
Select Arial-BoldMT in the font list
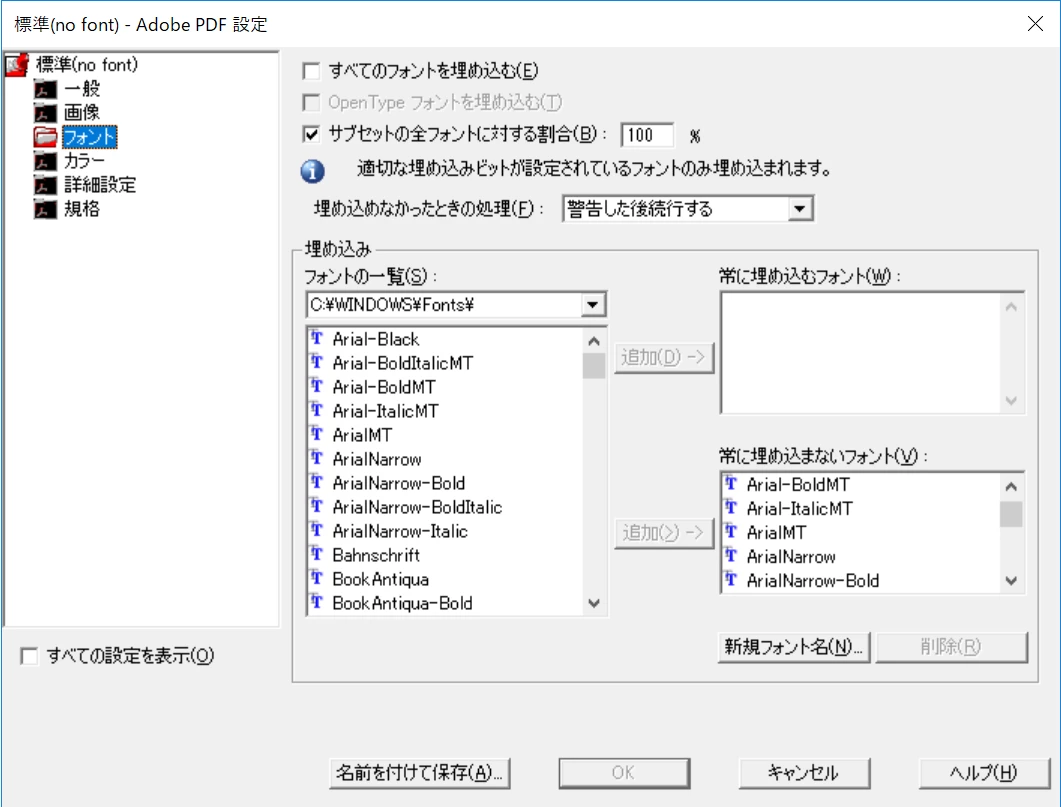tap(384, 387)
